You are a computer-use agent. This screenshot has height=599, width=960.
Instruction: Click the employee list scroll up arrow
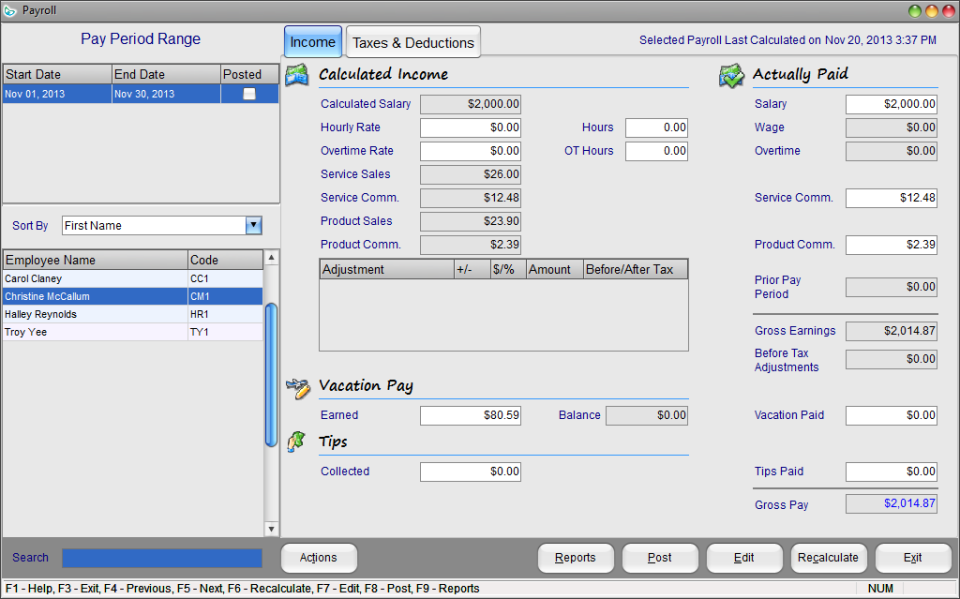point(271,257)
